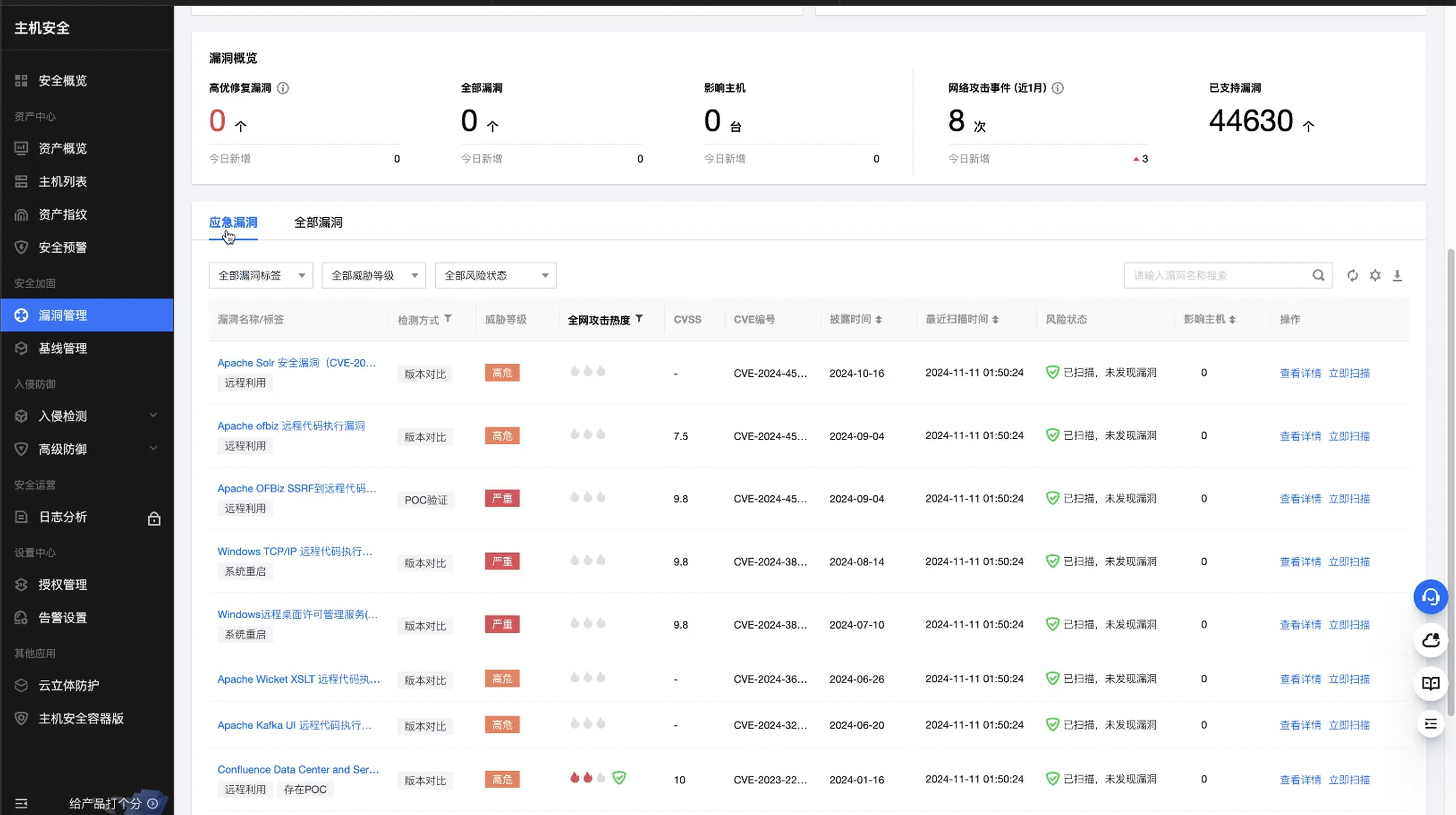Screen dimensions: 1456x815
Task: Open the 全部漏洞标签 dropdown
Action: click(x=260, y=275)
